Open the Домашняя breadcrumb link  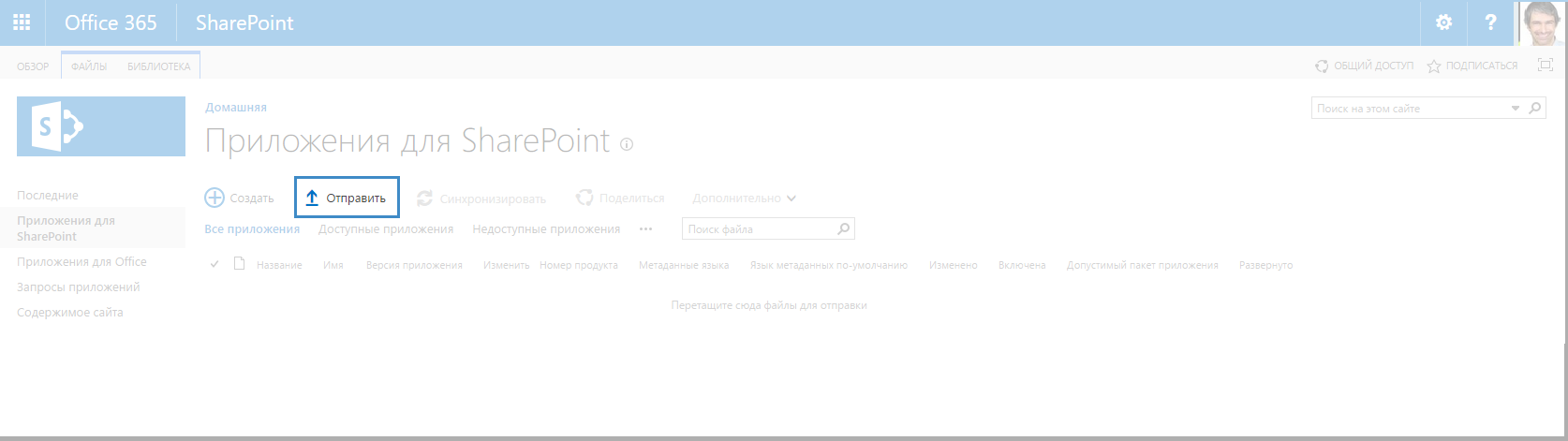(x=236, y=108)
